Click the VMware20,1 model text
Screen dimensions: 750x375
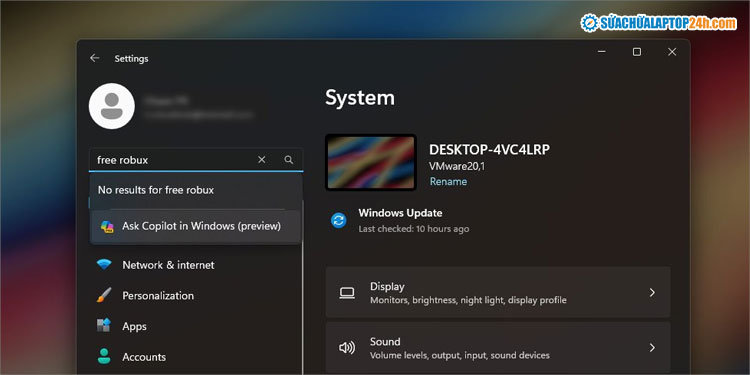click(x=457, y=166)
